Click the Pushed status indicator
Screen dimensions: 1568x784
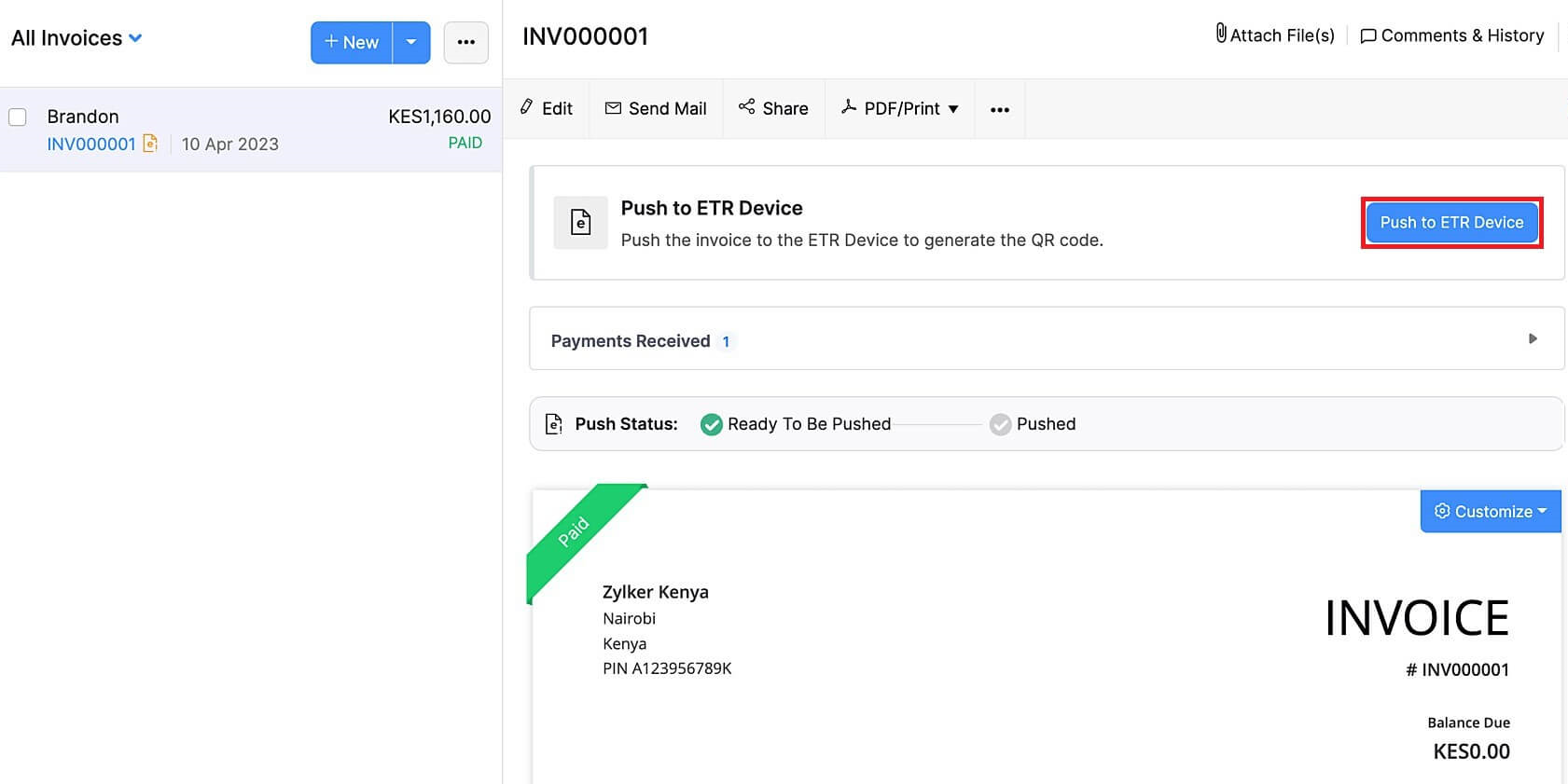1001,424
